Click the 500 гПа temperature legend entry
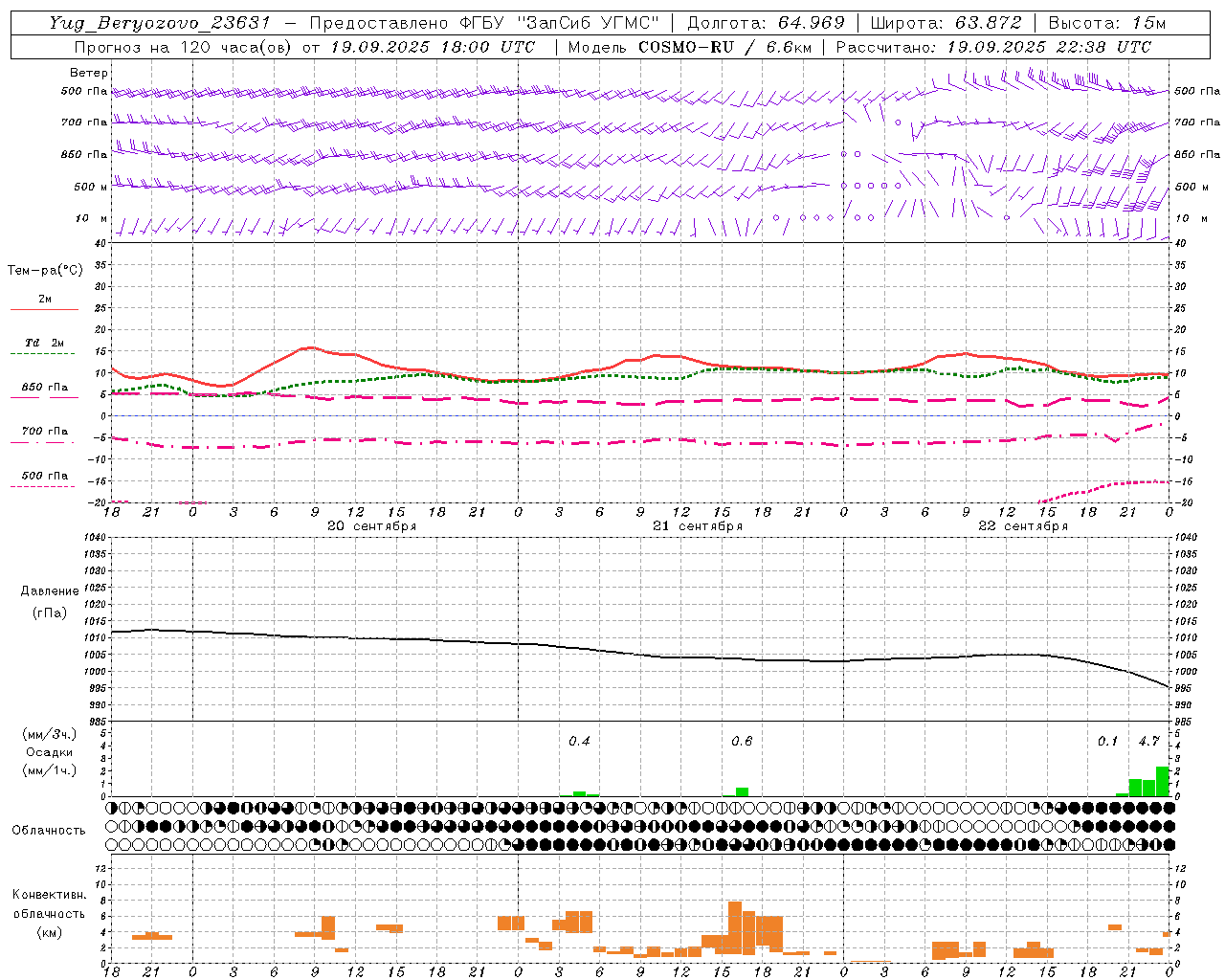 coord(45,476)
